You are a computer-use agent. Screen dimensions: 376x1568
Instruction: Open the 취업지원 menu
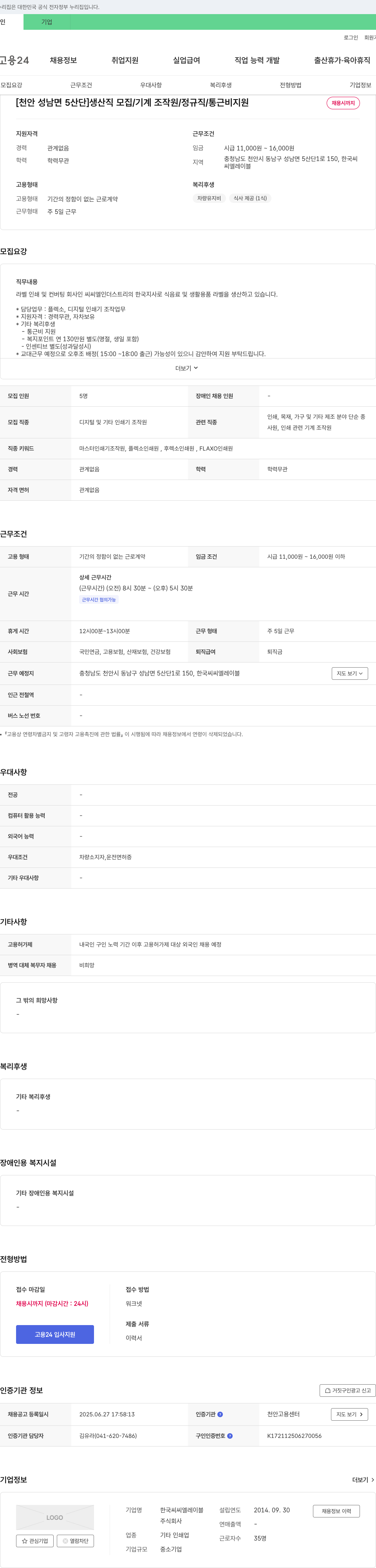(x=125, y=60)
